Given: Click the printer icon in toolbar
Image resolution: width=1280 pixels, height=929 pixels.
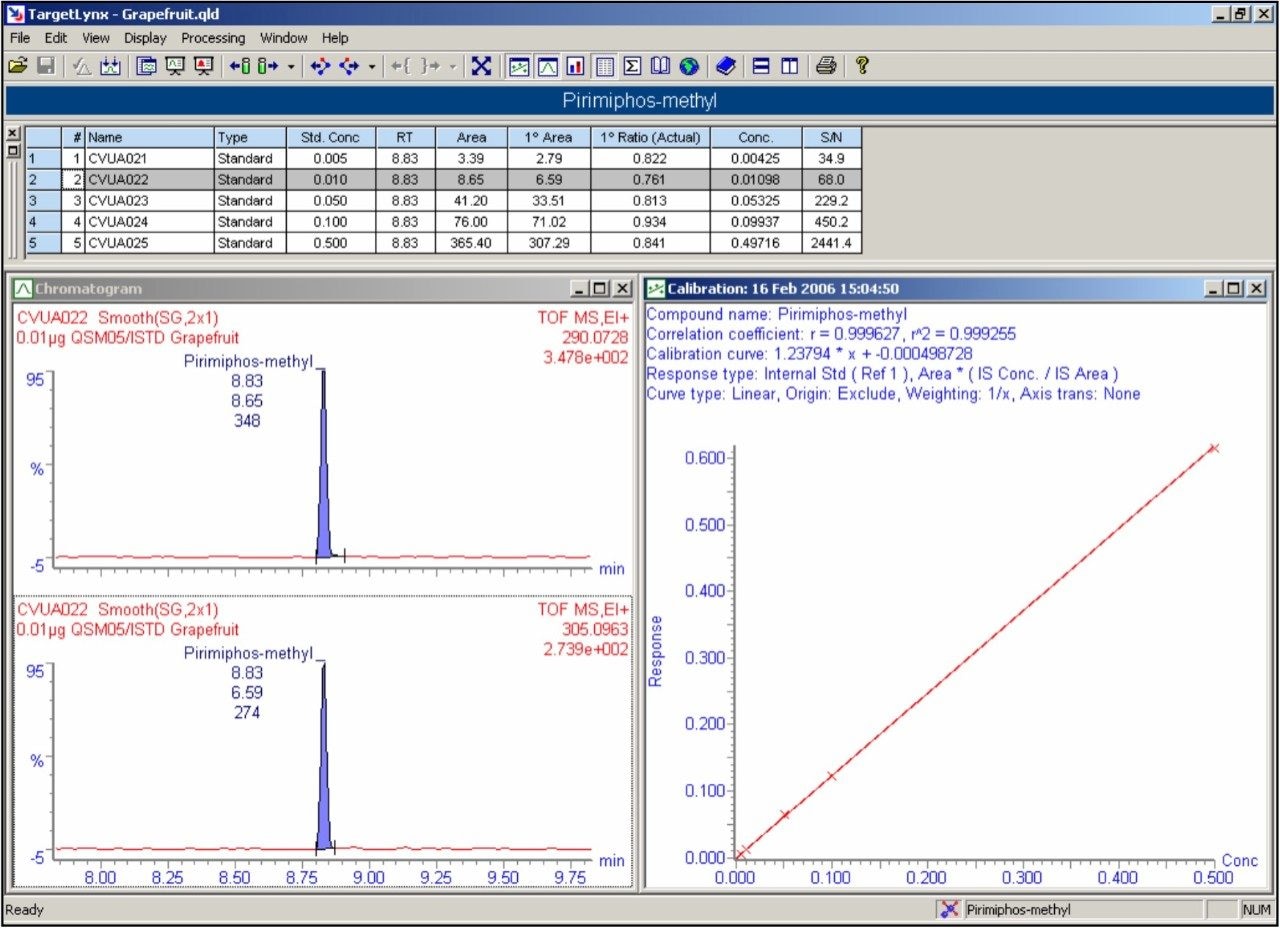Looking at the screenshot, I should click(825, 66).
